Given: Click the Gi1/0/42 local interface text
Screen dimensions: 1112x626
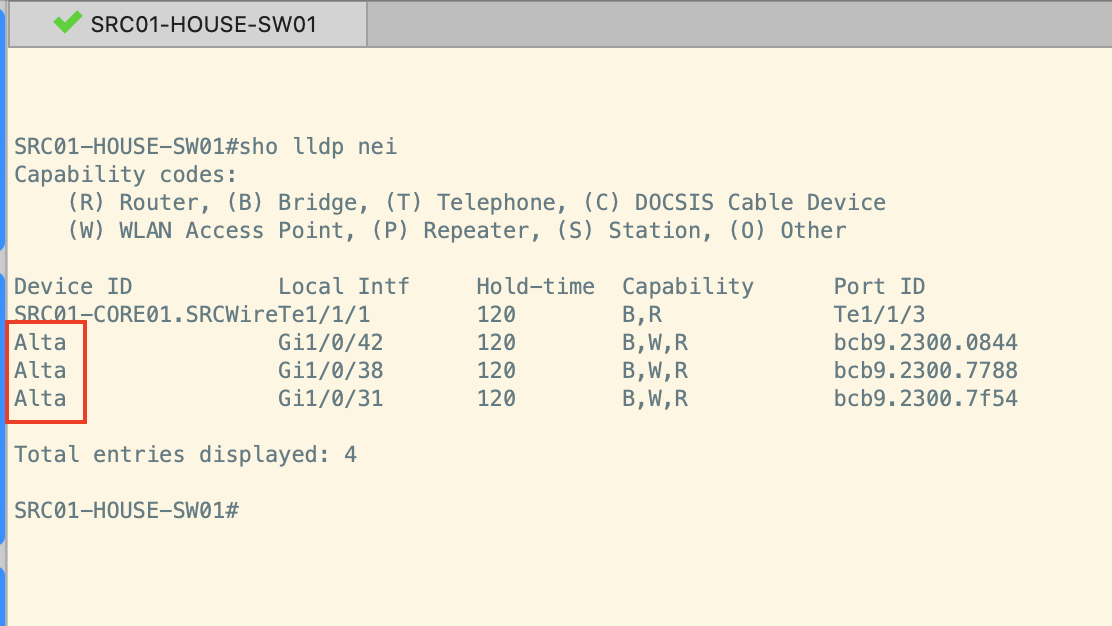Looking at the screenshot, I should tap(330, 342).
